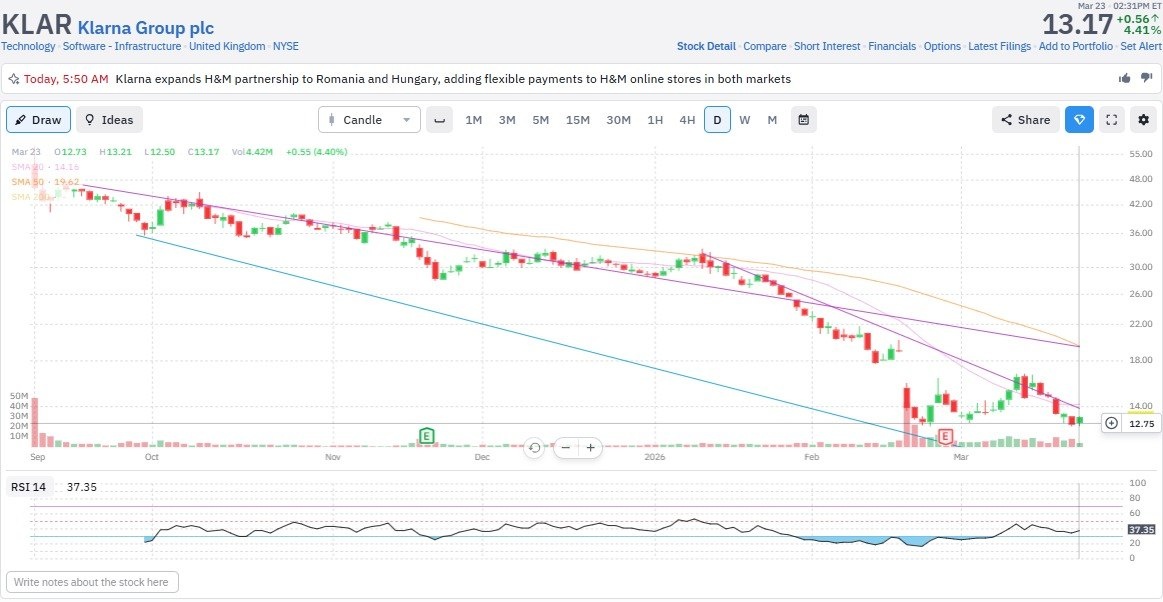Select the 1M intraday timeframe
This screenshot has height=602, width=1163.
473,119
